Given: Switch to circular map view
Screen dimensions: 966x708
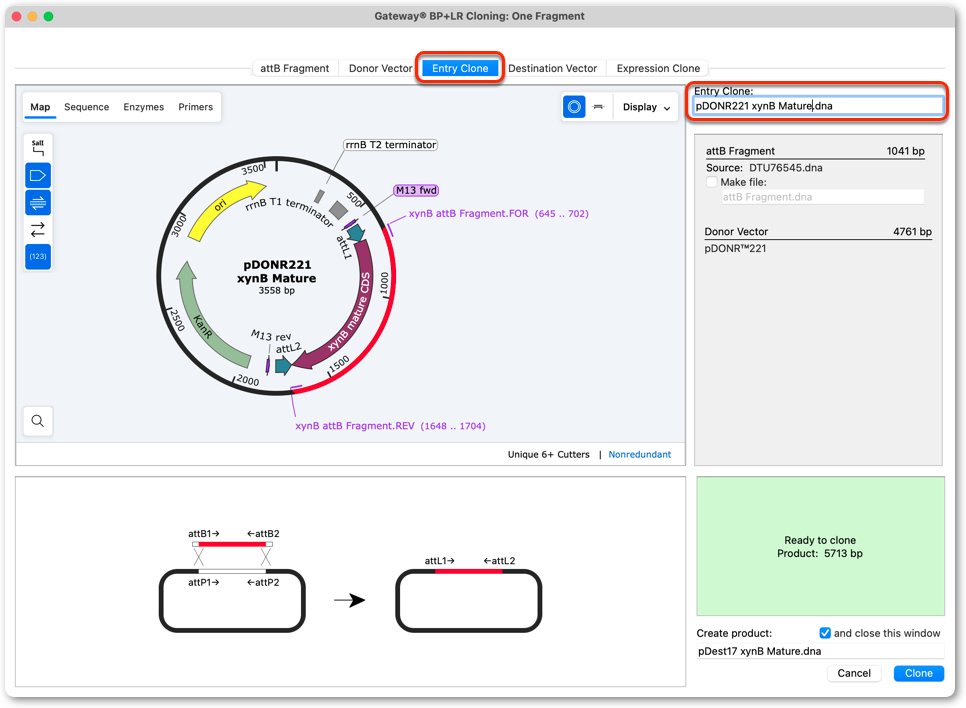Looking at the screenshot, I should coord(574,107).
